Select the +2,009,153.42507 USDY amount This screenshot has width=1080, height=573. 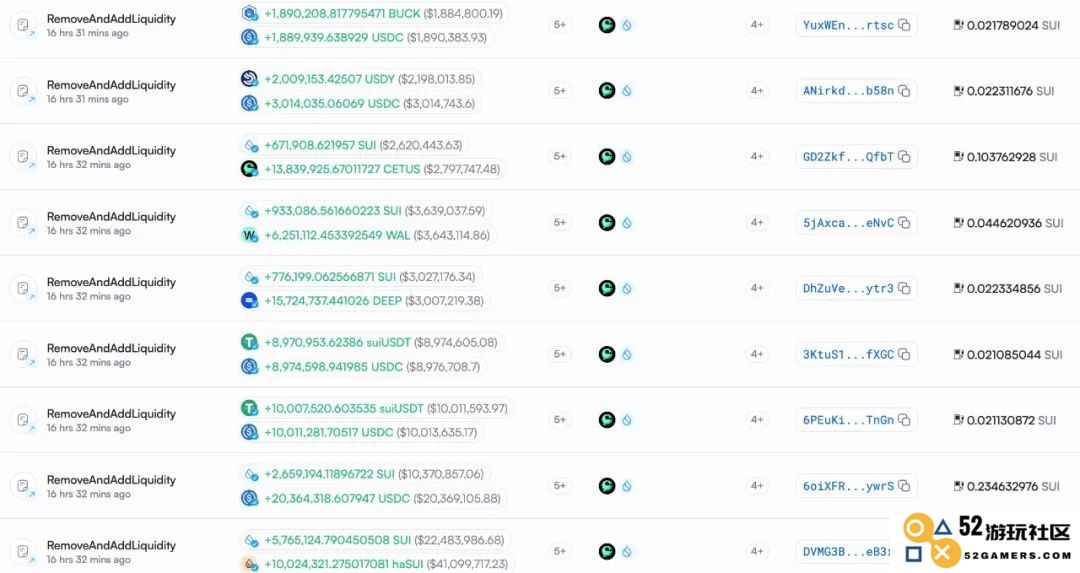coord(330,79)
